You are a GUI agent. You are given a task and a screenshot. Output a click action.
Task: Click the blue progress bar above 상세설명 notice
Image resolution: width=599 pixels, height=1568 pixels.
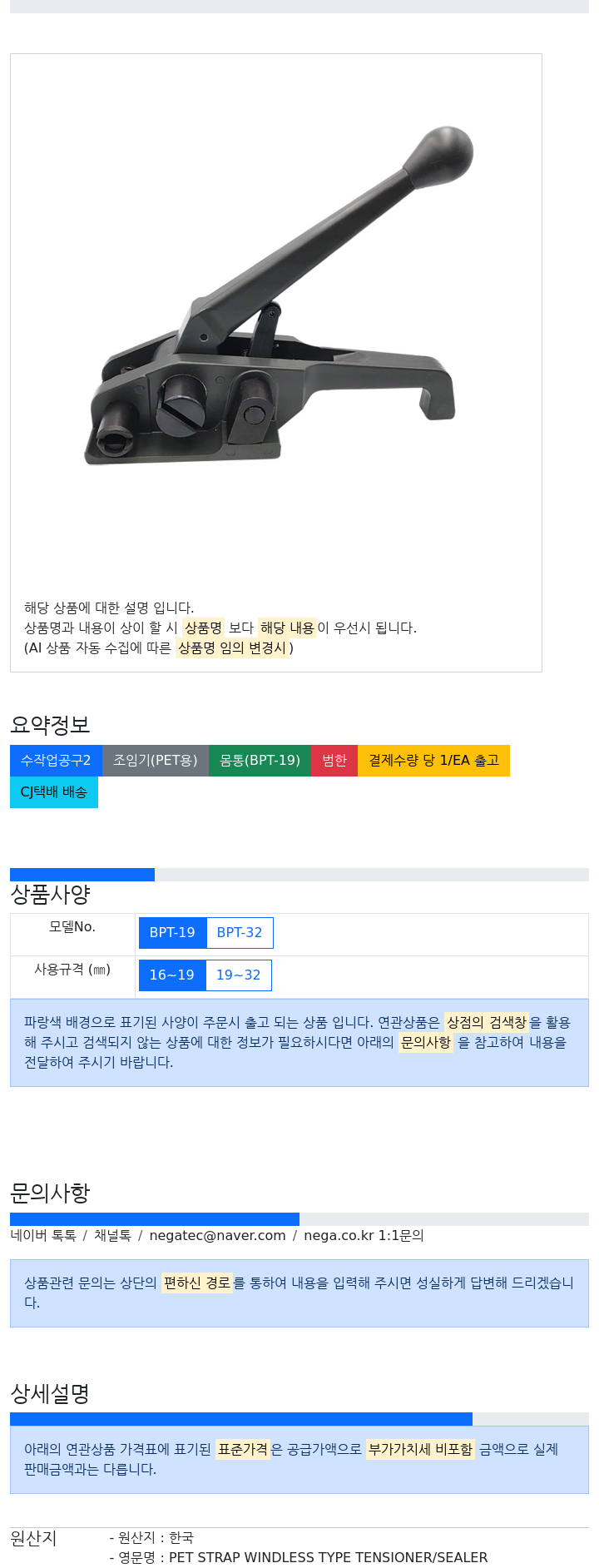tap(241, 1419)
